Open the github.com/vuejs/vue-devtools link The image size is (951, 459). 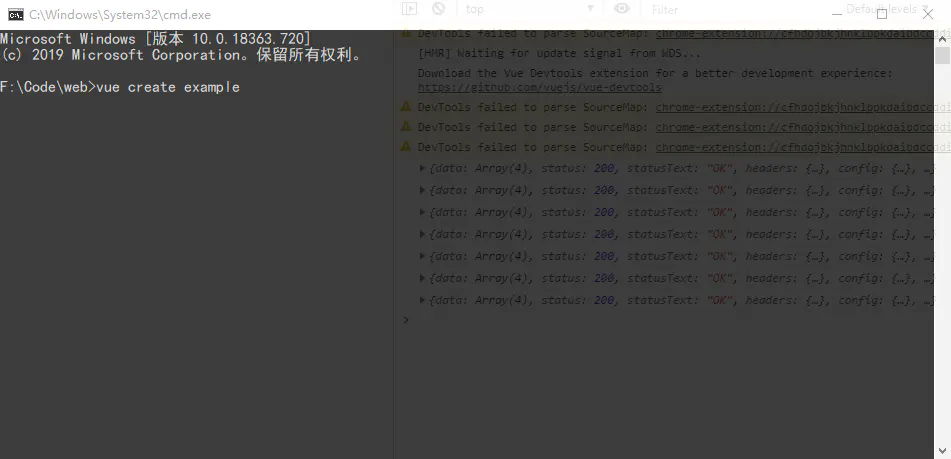pyautogui.click(x=539, y=87)
